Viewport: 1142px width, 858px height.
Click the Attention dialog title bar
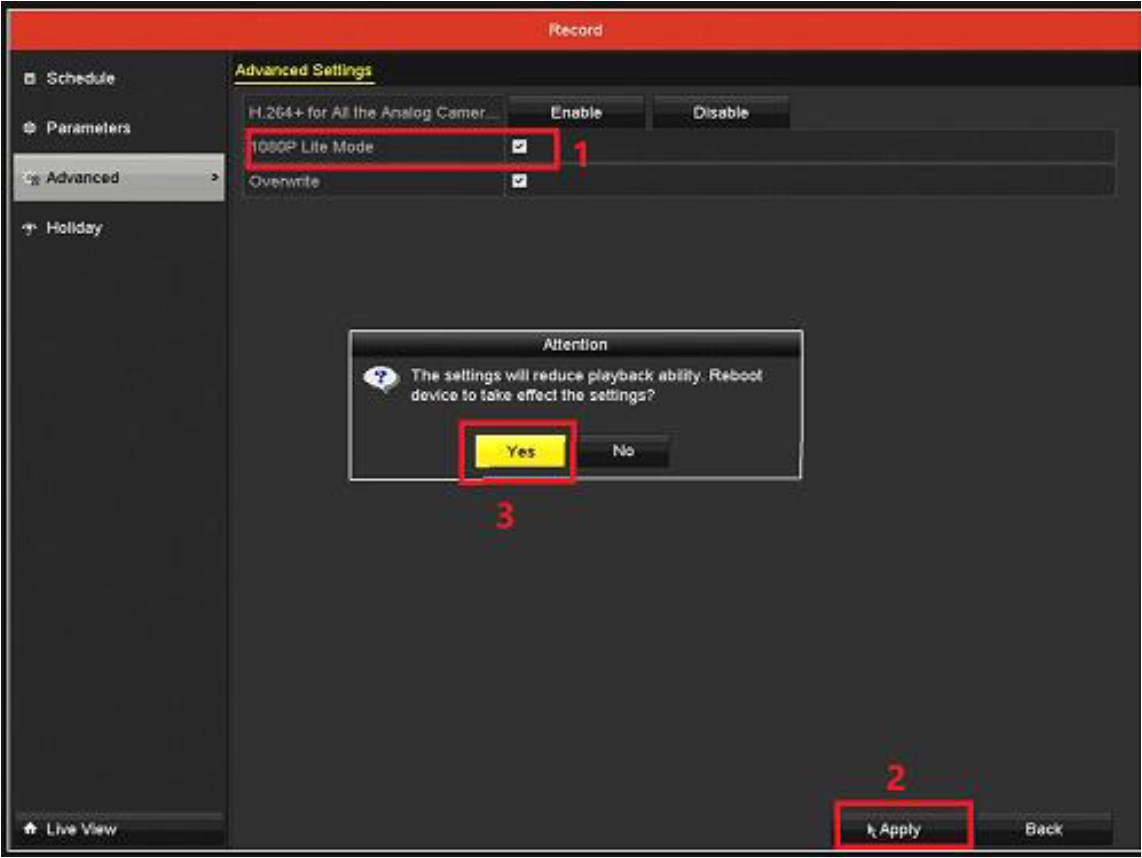tap(575, 345)
